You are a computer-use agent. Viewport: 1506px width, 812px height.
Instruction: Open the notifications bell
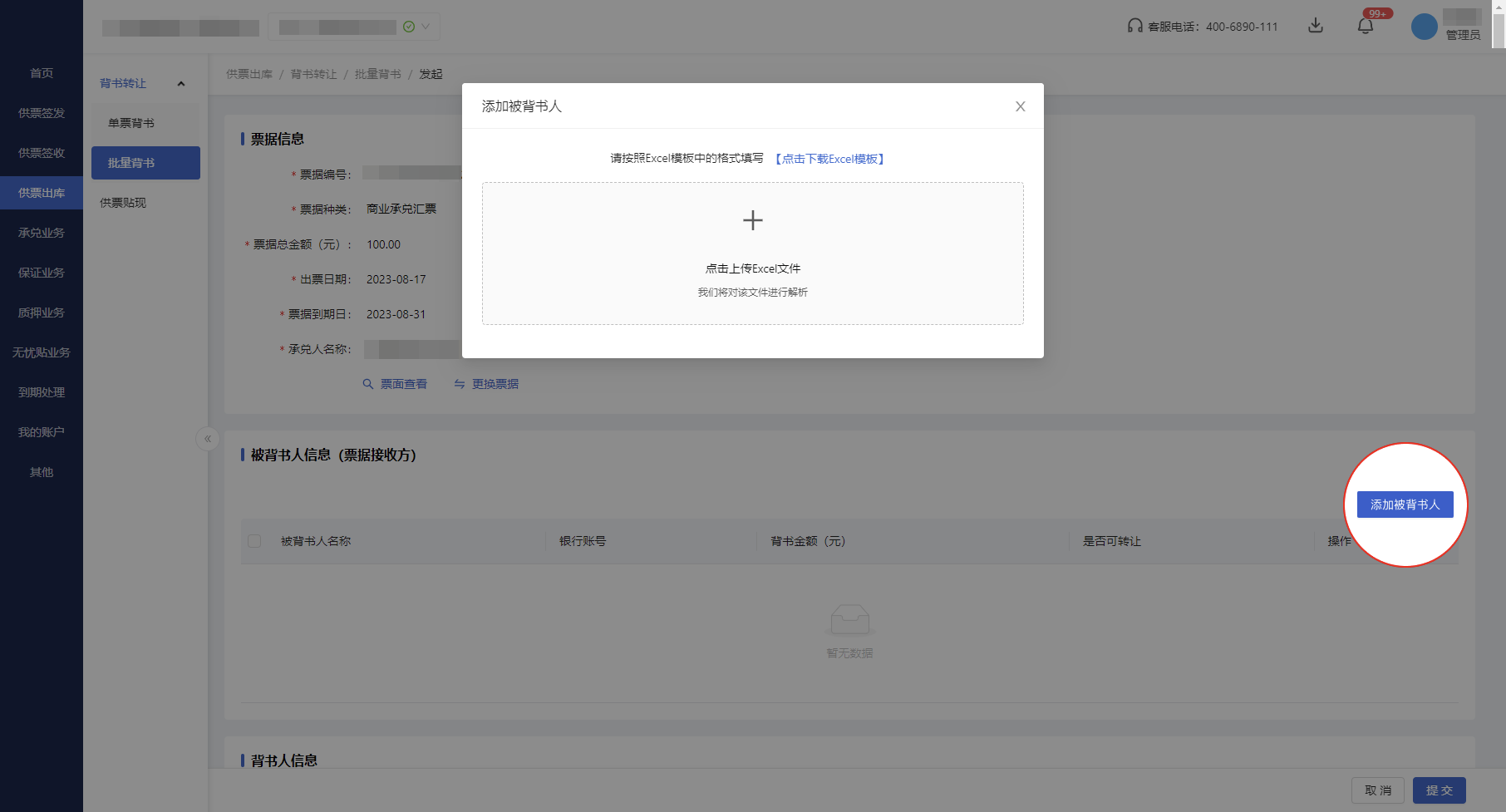[1364, 26]
